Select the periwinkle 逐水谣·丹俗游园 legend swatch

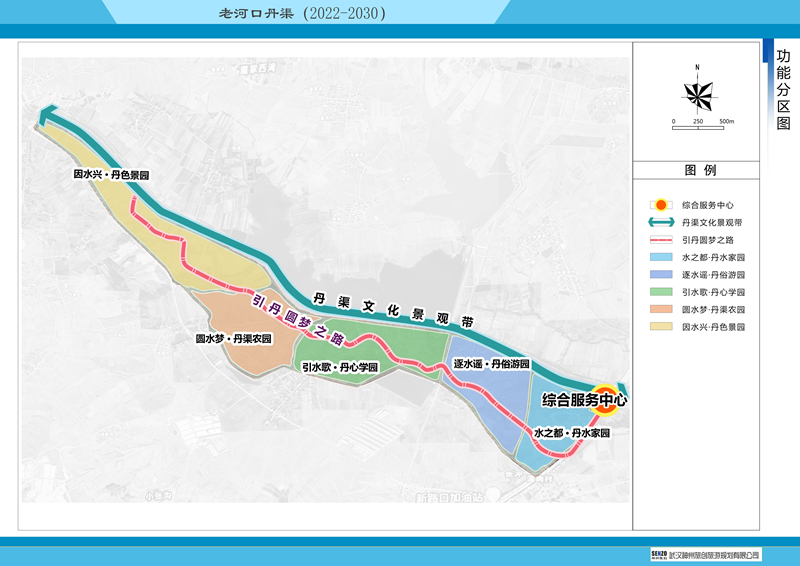pos(660,275)
